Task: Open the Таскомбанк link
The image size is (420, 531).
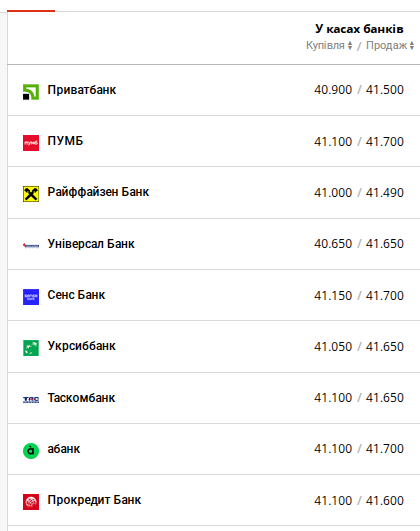Action: point(81,398)
